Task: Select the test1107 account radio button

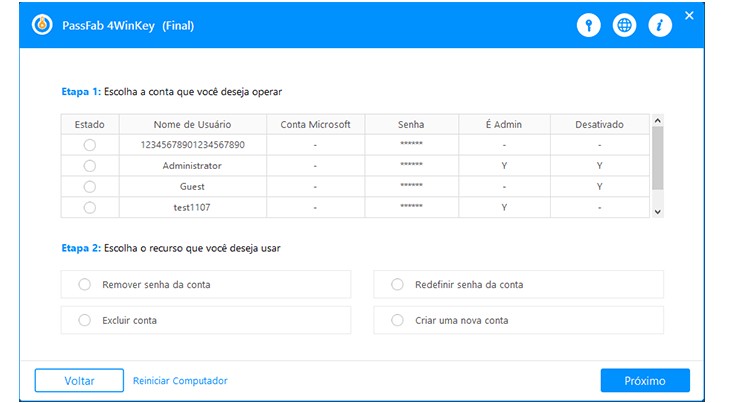Action: tap(90, 207)
